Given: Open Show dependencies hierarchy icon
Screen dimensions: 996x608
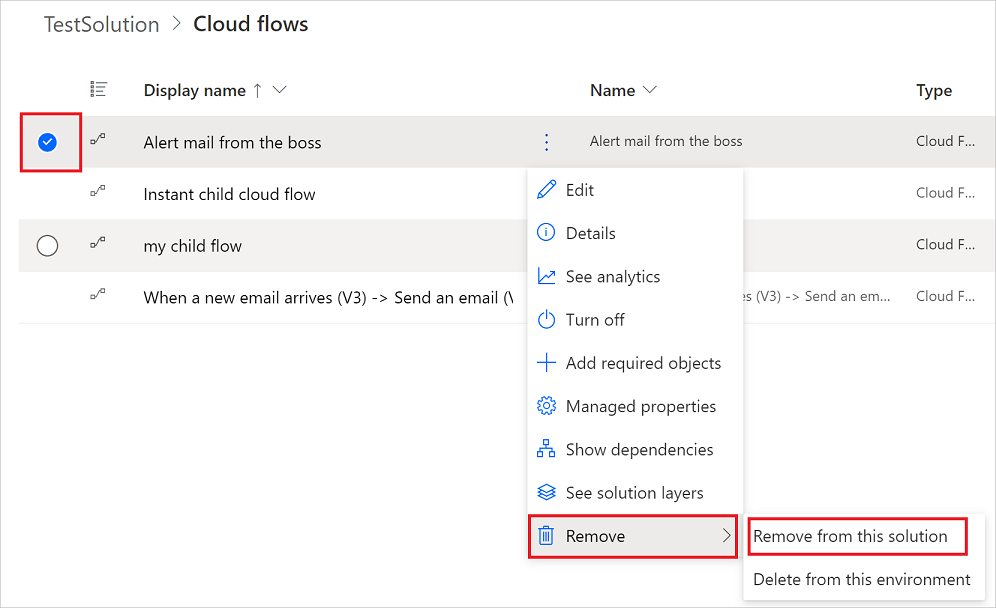Looking at the screenshot, I should pyautogui.click(x=546, y=449).
